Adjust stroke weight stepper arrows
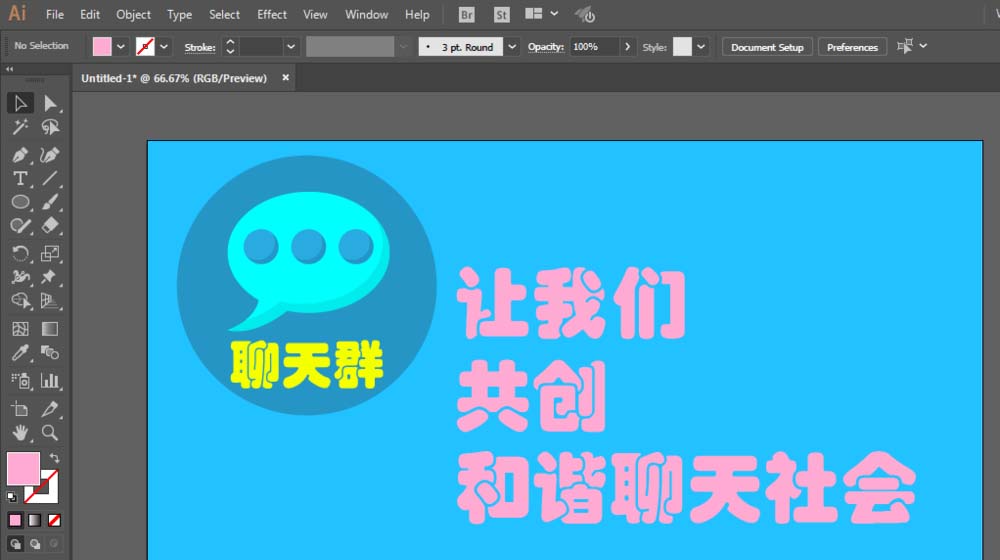Screen dimensions: 1000x560 [x=230, y=47]
